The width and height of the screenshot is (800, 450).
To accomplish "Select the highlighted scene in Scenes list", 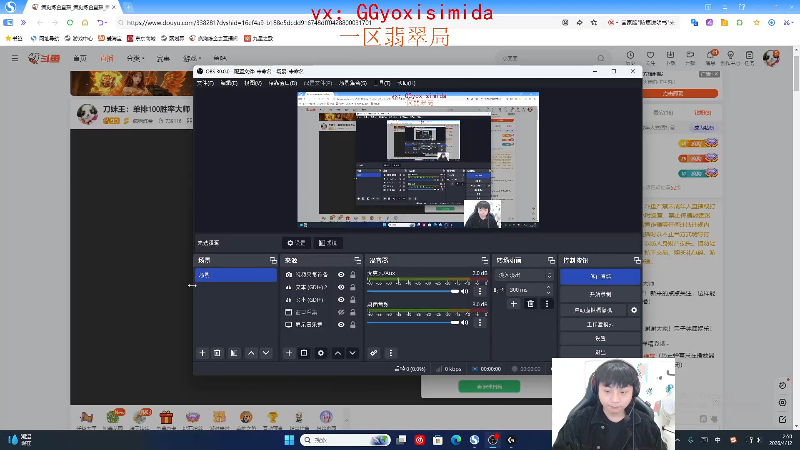I will click(236, 275).
